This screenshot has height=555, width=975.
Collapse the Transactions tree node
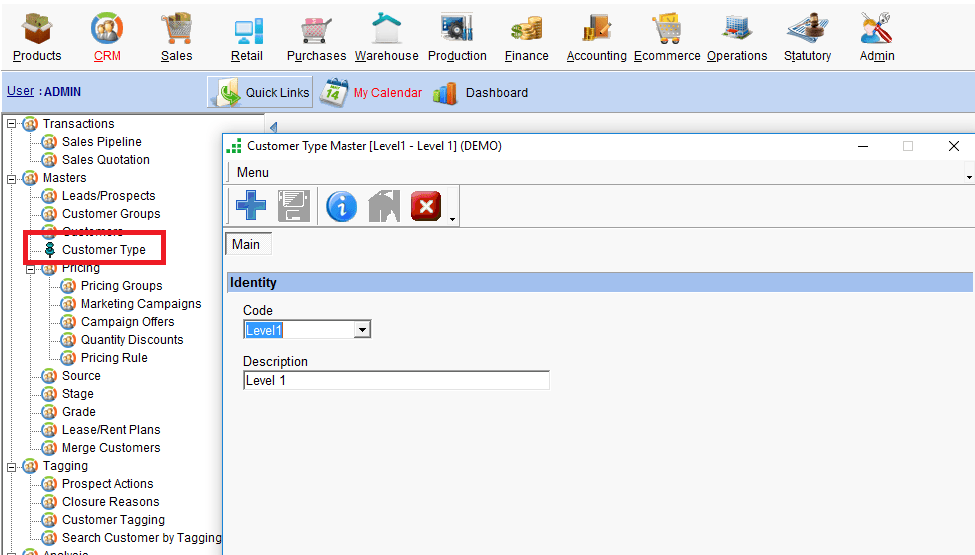pos(12,124)
